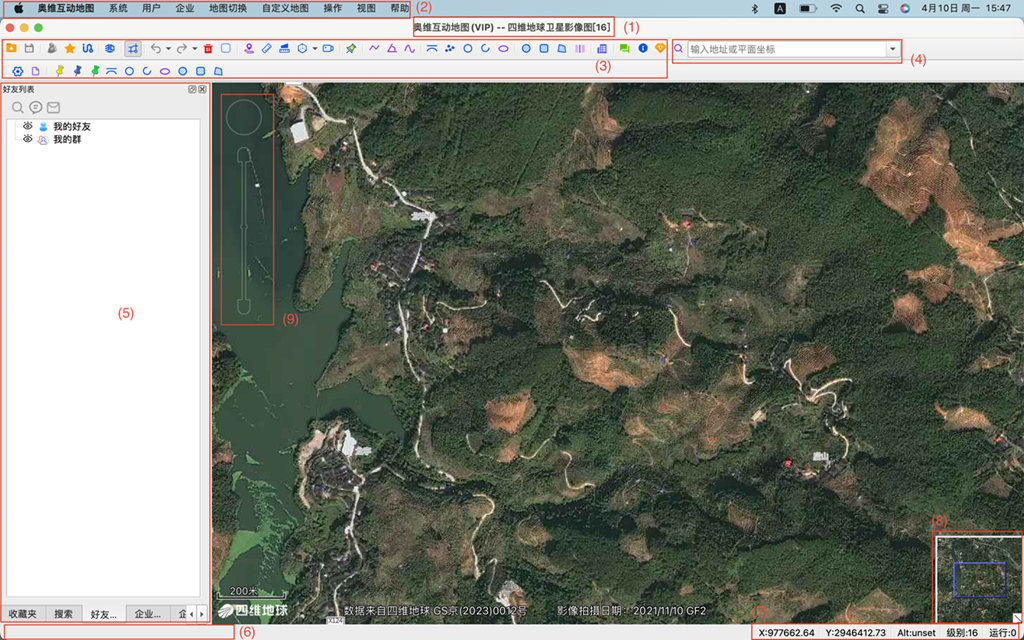The width and height of the screenshot is (1024, 640).
Task: Switch to the 搜索 tab
Action: (x=63, y=613)
